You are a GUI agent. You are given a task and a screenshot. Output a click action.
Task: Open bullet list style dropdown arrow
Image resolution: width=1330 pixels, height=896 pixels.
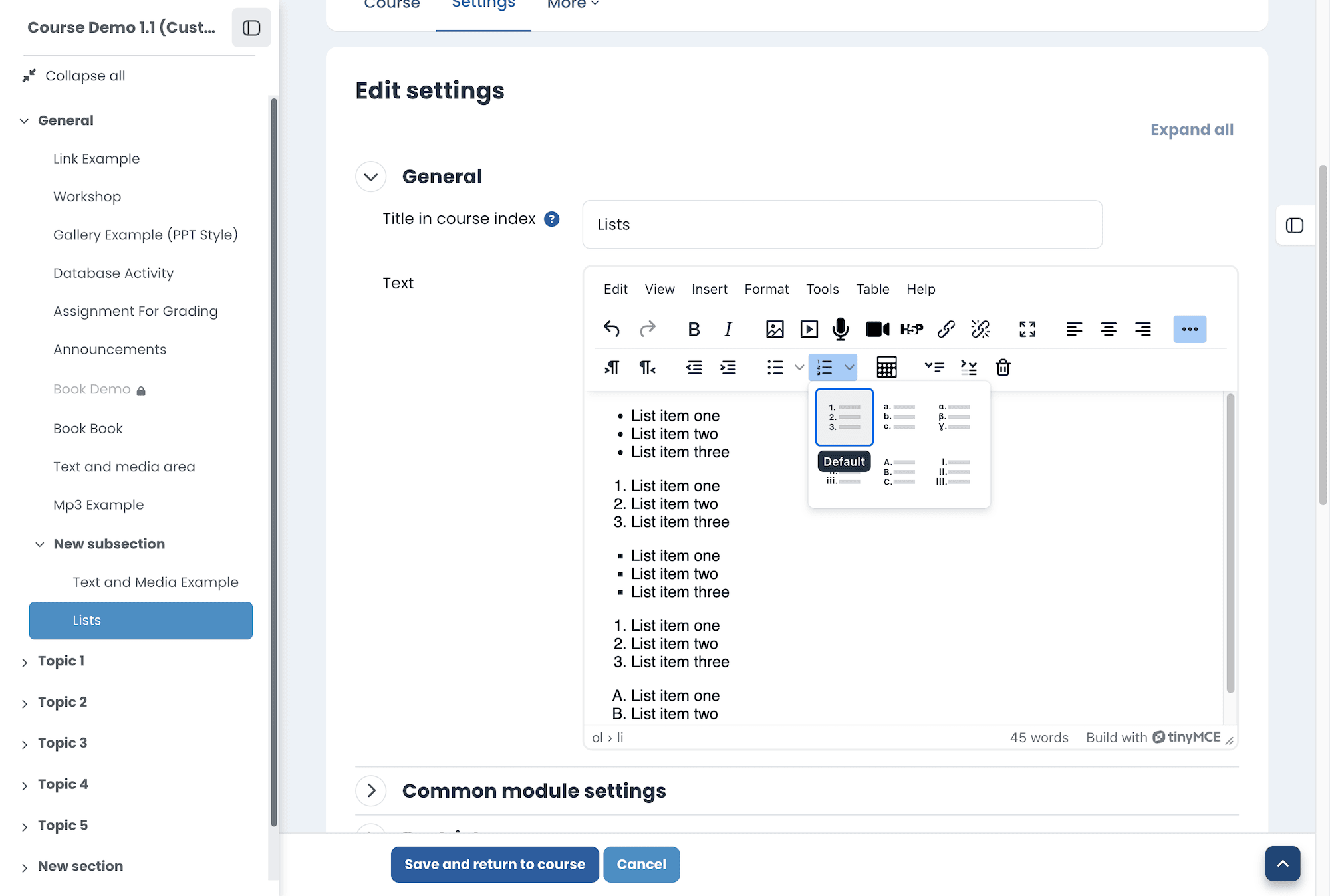(799, 367)
